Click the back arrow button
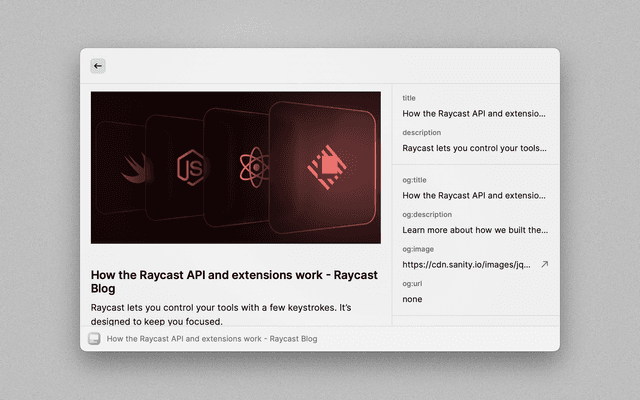Viewport: 640px width, 400px height. click(x=98, y=66)
